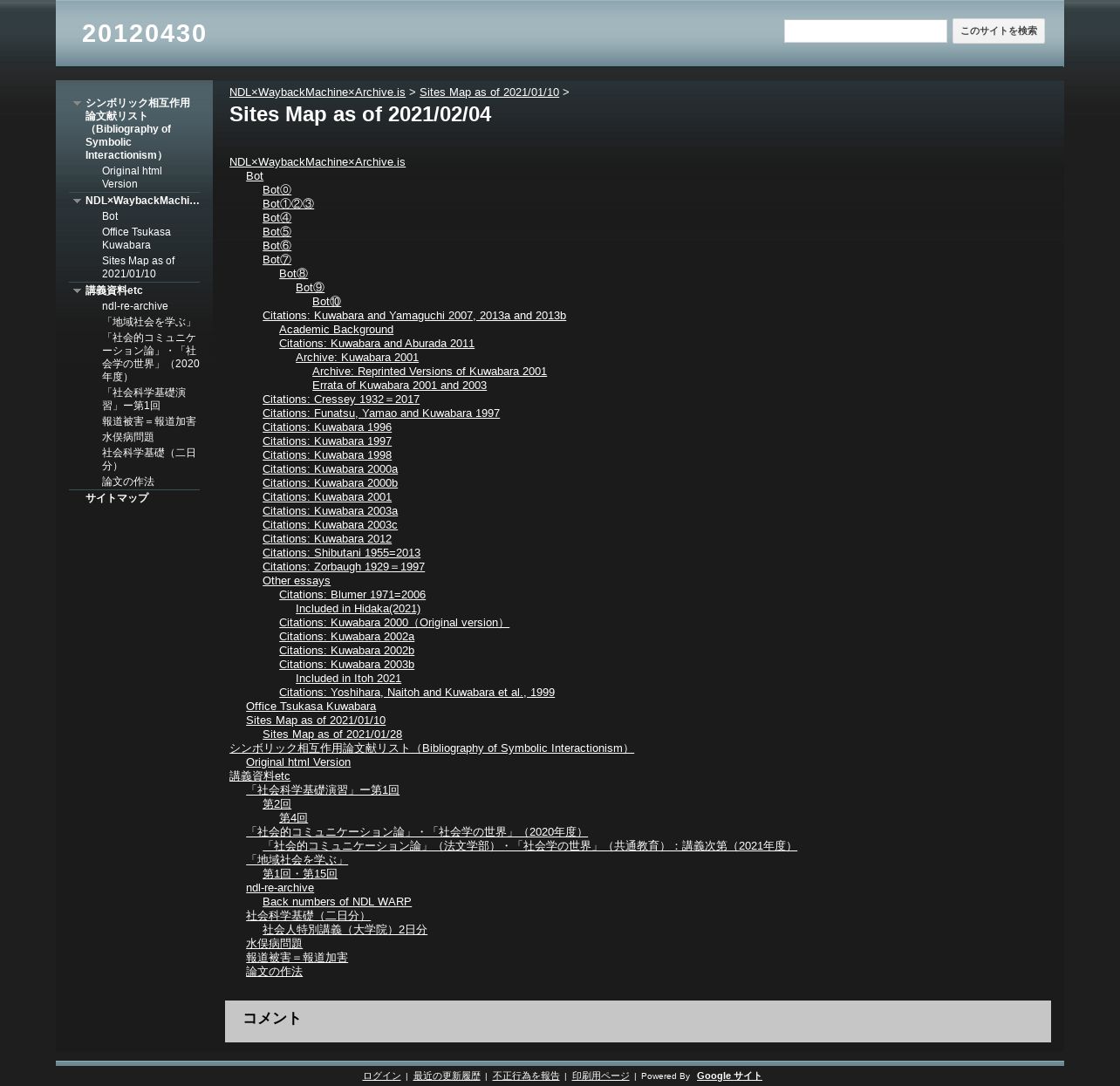The width and height of the screenshot is (1120, 1086).
Task: Open 第1回・第15回 link
Action: (300, 873)
